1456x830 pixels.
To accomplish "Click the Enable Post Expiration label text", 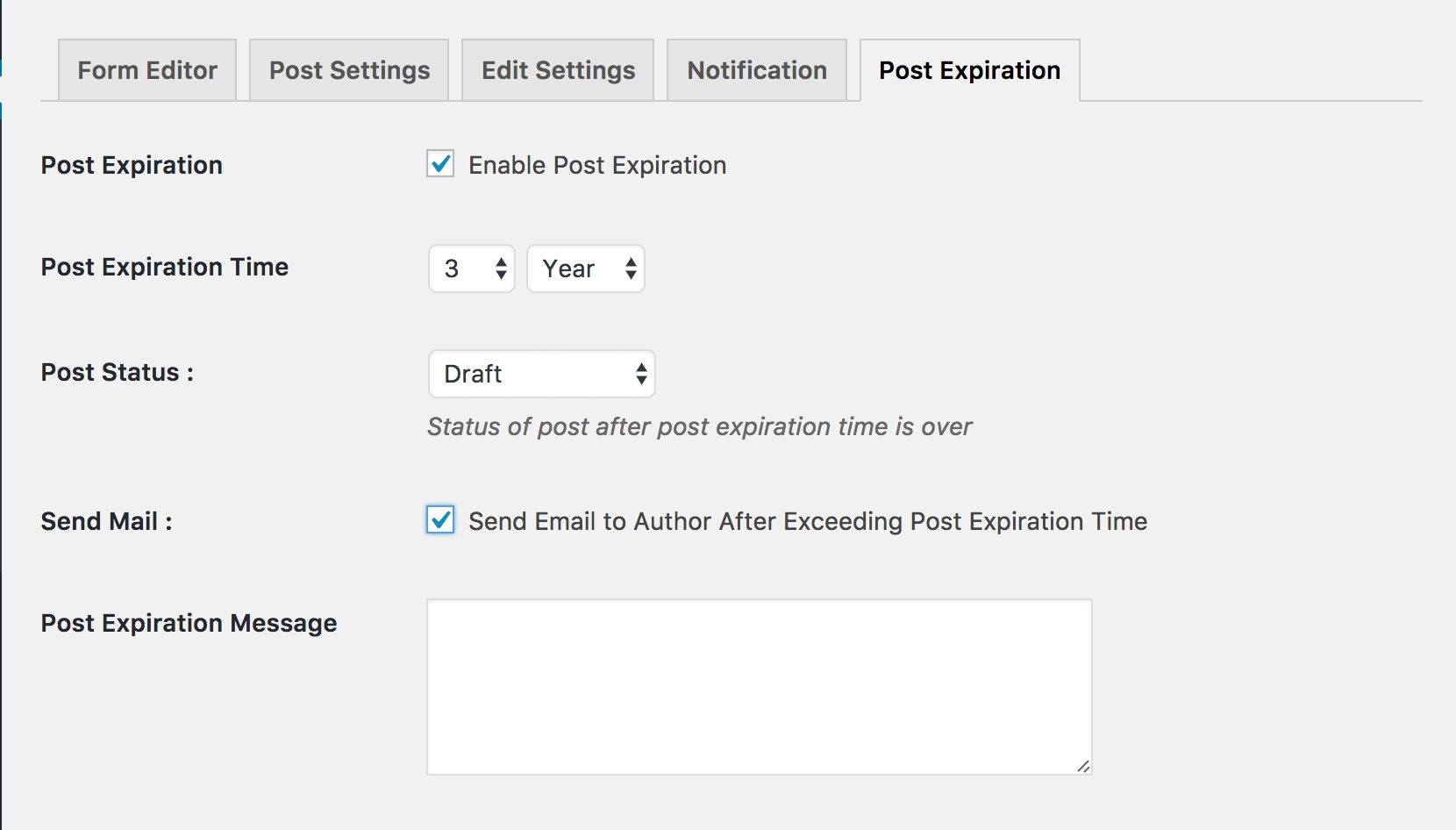I will 597,165.
